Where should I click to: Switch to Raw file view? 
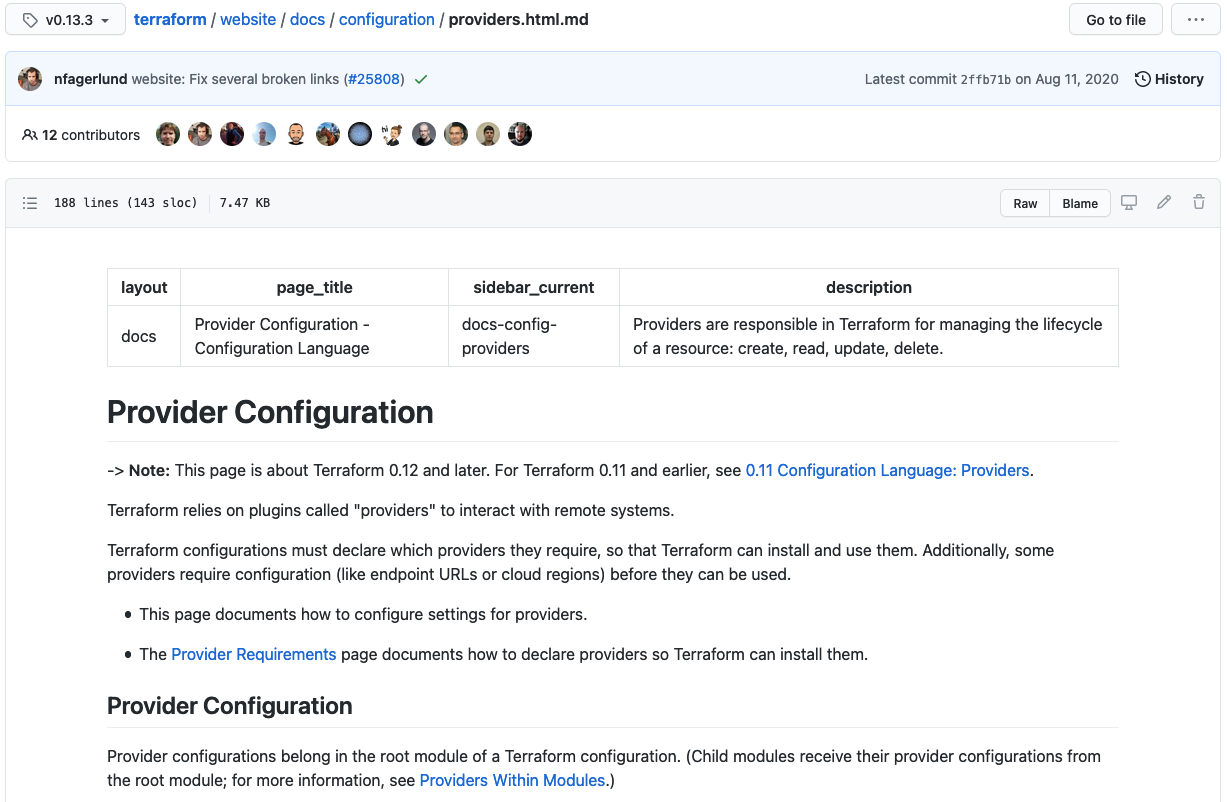pyautogui.click(x=1025, y=203)
